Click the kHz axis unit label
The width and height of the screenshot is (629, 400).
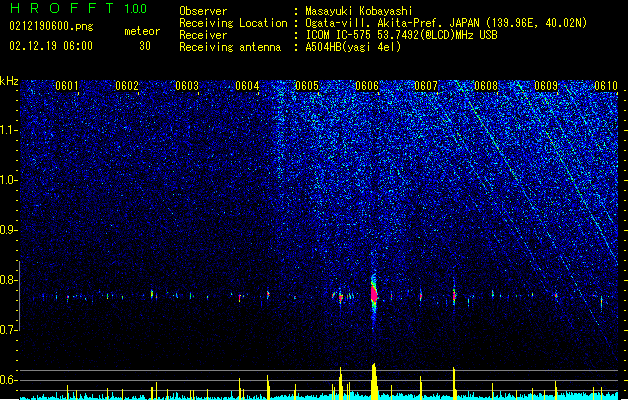coord(9,81)
